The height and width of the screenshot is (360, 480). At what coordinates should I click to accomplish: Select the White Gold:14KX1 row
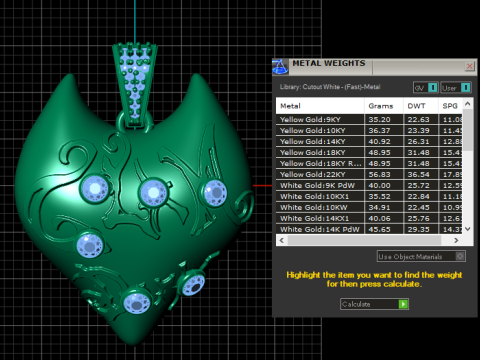click(x=369, y=218)
